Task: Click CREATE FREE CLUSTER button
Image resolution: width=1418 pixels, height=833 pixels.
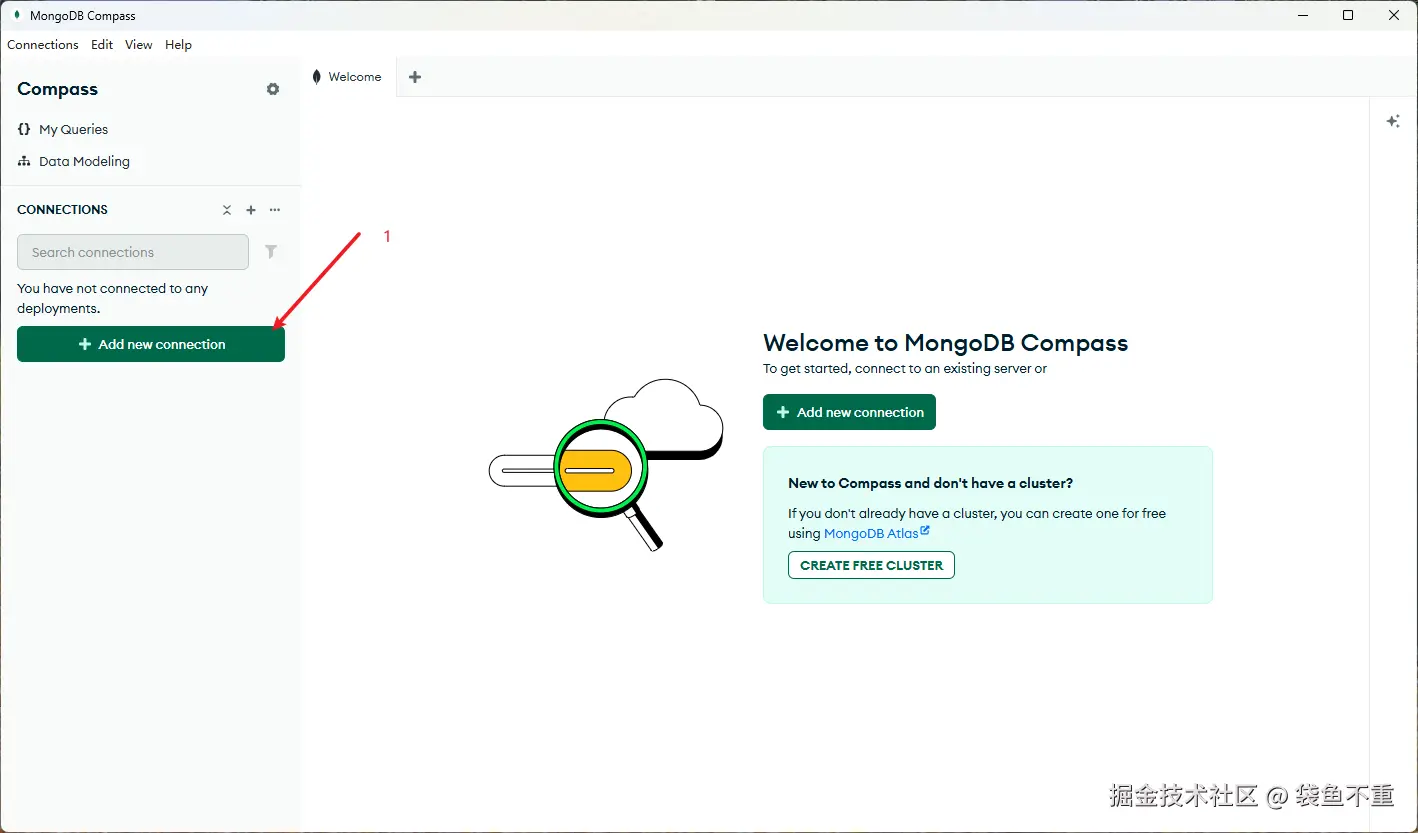Action: click(871, 565)
